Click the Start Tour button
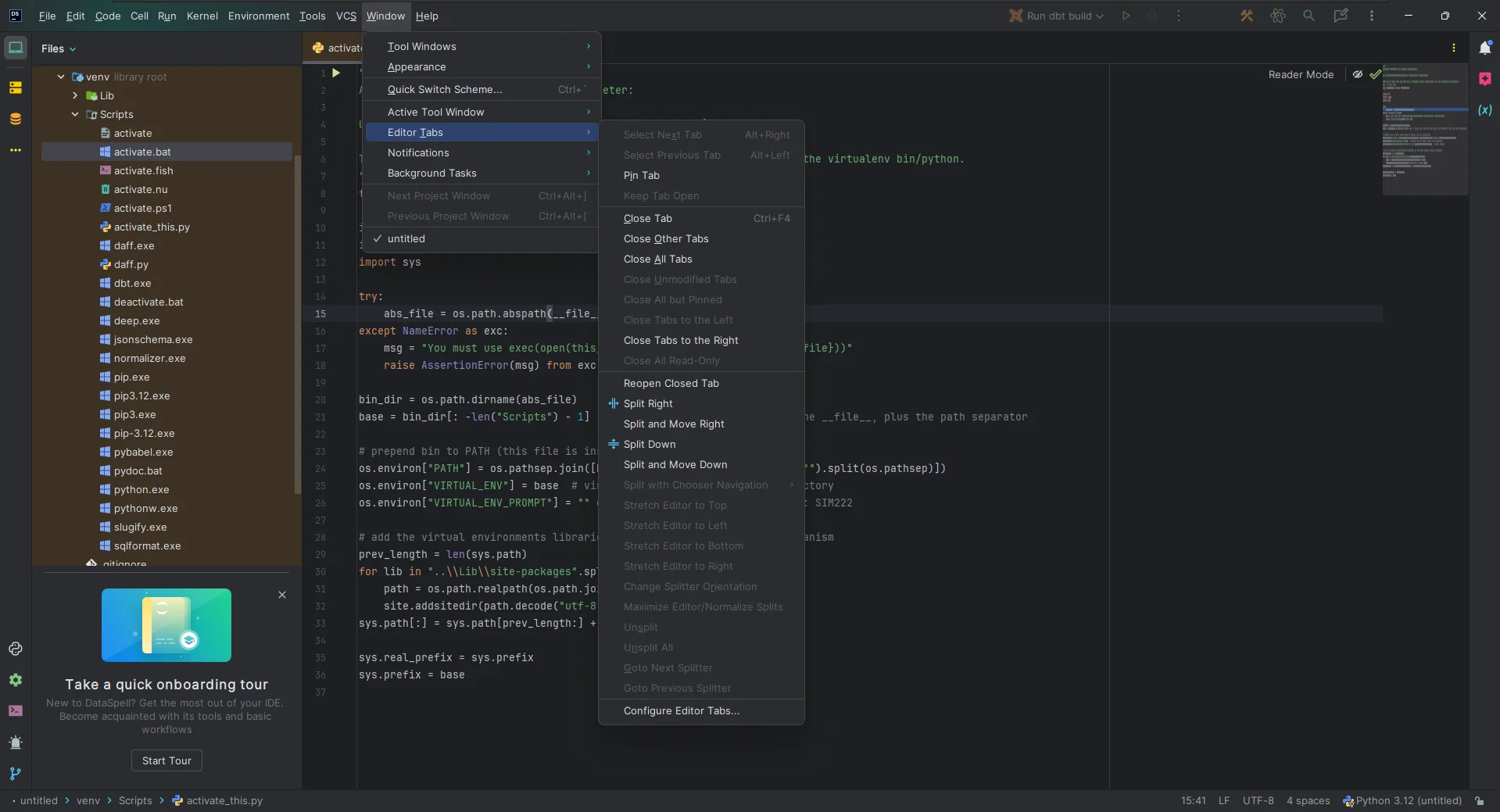The height and width of the screenshot is (812, 1500). (166, 760)
